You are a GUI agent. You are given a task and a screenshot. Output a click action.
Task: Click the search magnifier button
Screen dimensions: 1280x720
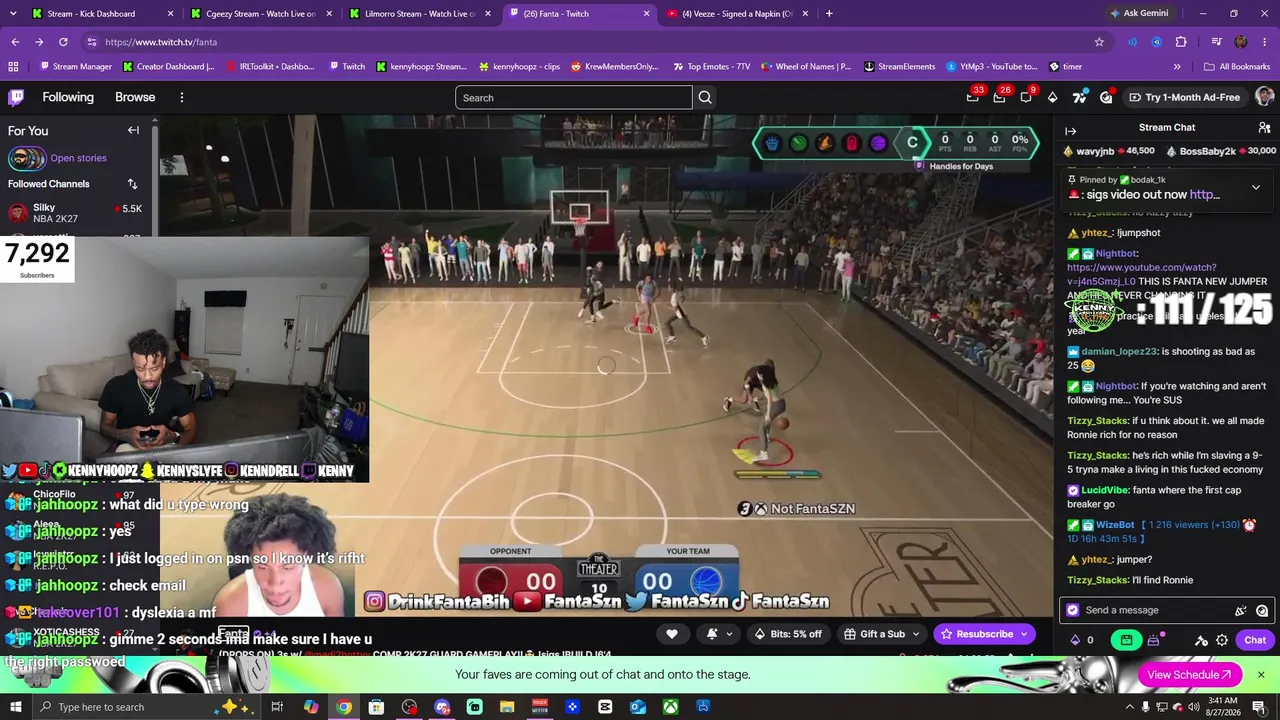tap(705, 97)
